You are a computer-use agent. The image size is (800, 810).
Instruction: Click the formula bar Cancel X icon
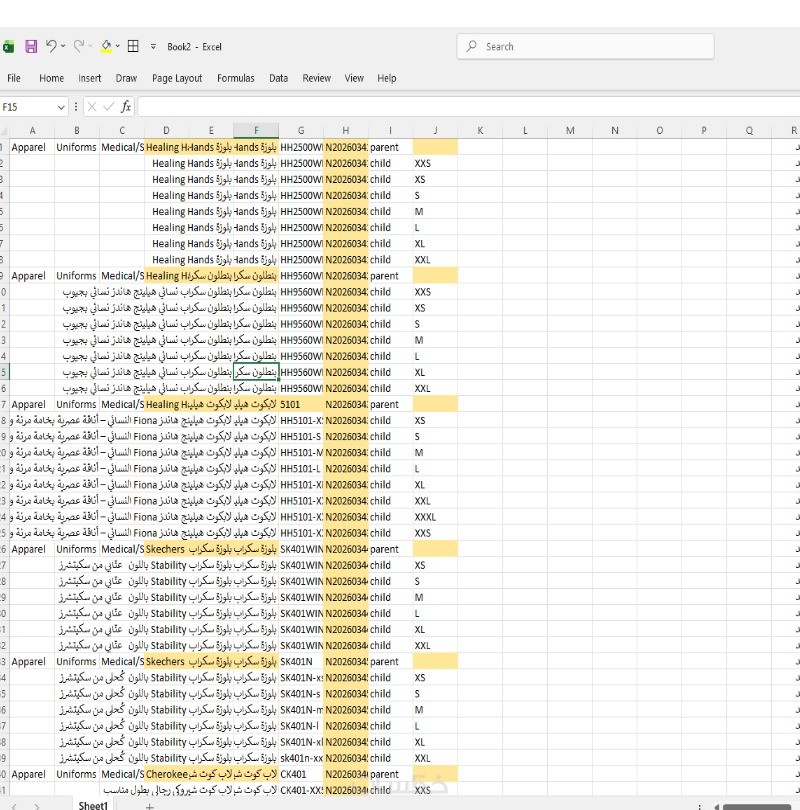[92, 107]
